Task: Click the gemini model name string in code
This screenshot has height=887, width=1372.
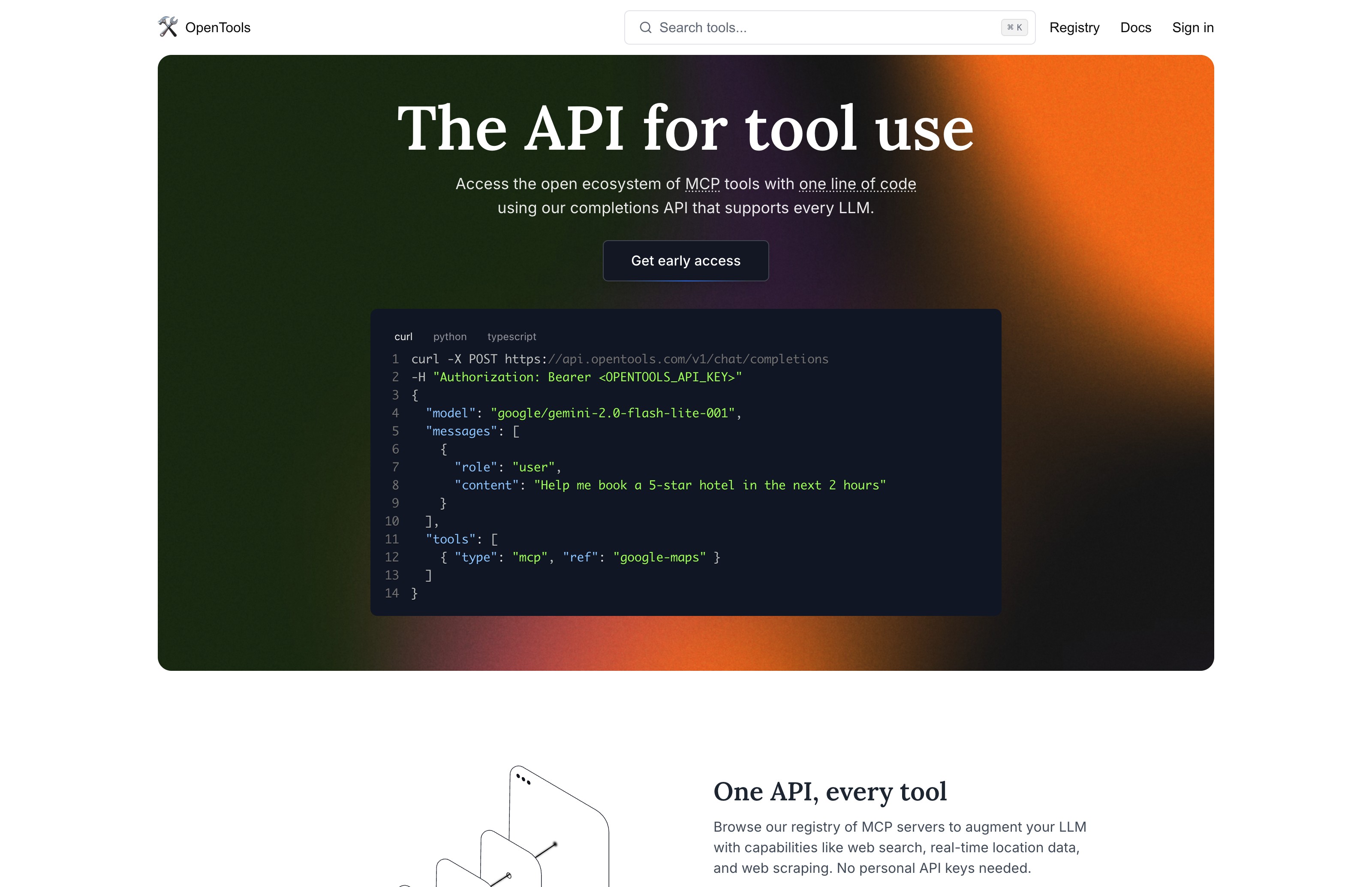Action: [613, 413]
